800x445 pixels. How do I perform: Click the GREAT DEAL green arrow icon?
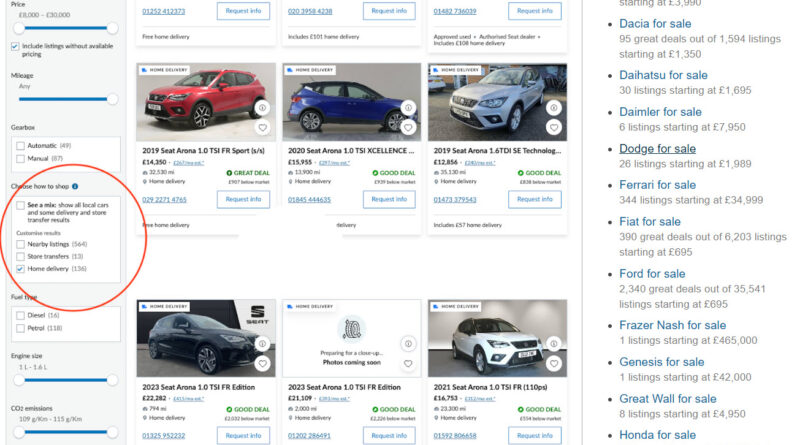(x=229, y=173)
